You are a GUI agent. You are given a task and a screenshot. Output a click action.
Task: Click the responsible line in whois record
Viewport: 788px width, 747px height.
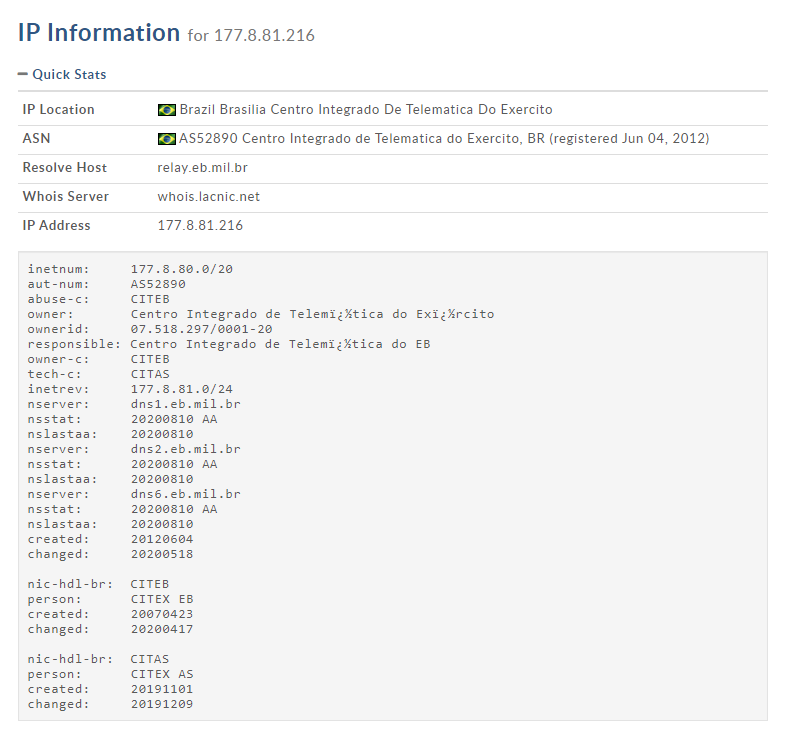(229, 344)
